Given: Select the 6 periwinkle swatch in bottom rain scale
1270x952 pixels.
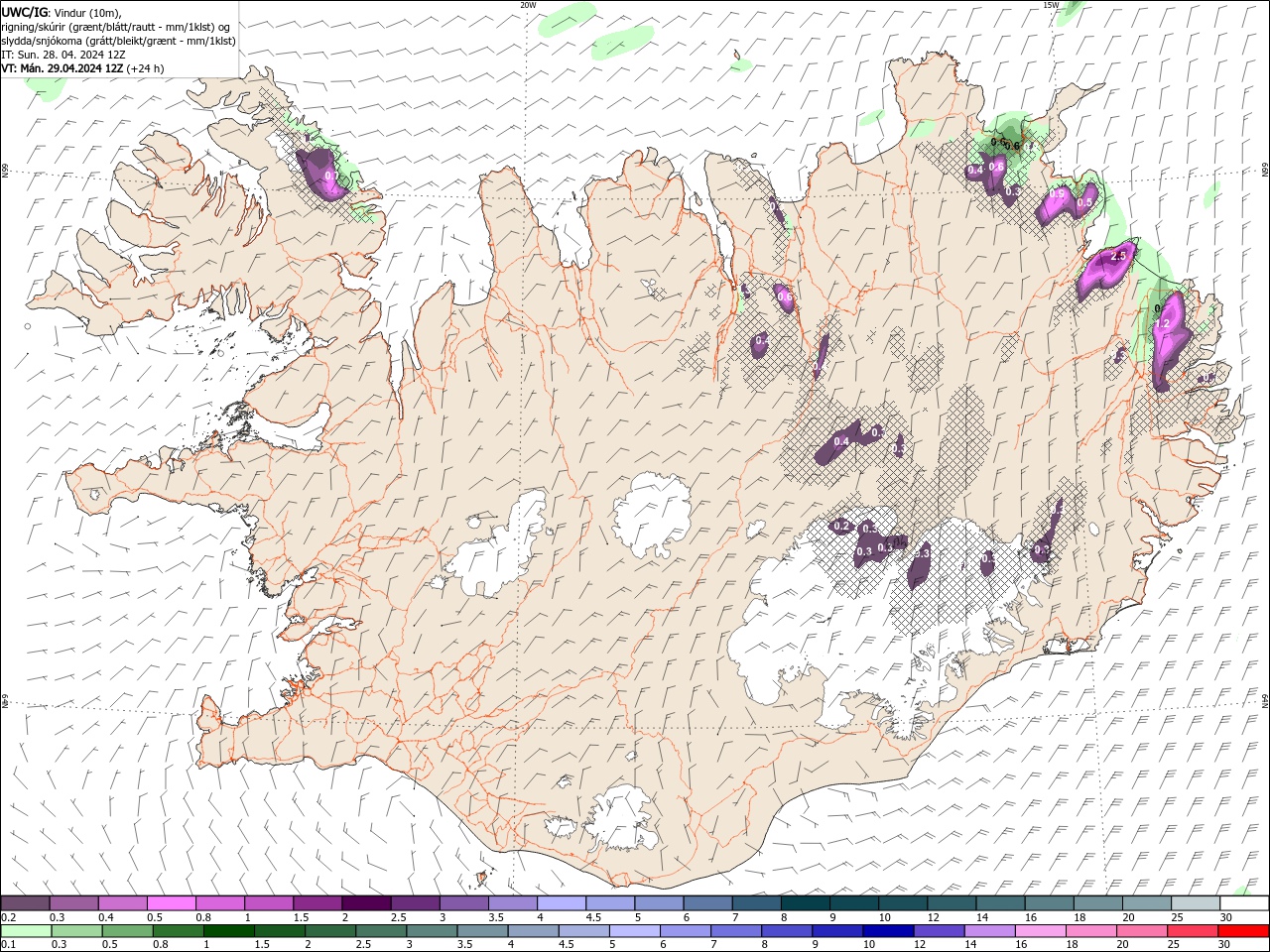Looking at the screenshot, I should tap(684, 931).
